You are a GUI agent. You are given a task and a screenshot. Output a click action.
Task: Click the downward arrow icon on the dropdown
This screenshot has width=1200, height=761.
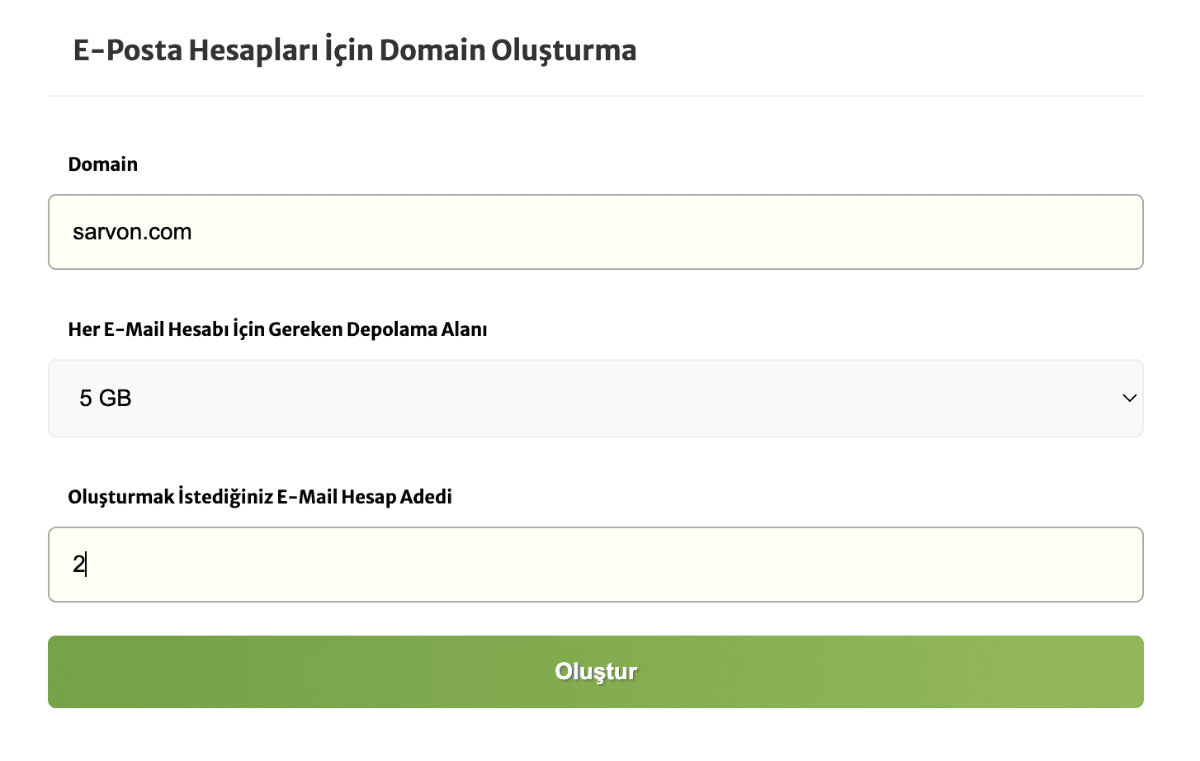(1129, 398)
